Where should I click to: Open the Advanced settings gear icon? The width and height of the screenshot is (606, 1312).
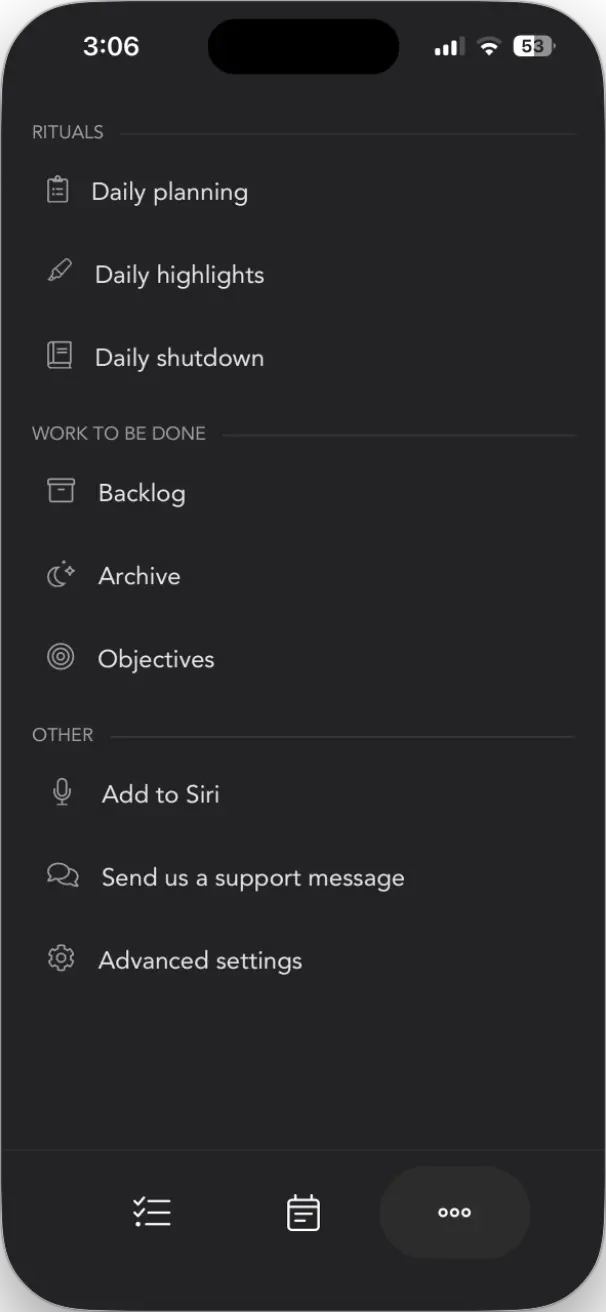[x=61, y=957]
